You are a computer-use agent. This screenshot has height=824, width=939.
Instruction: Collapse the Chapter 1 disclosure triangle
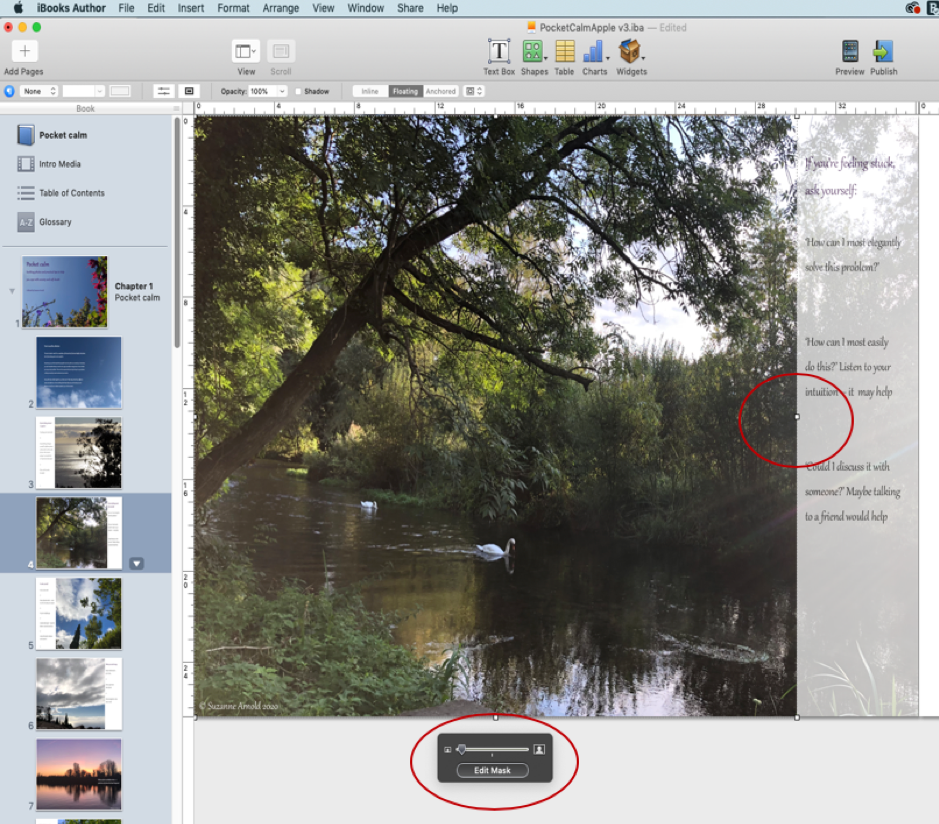point(11,291)
